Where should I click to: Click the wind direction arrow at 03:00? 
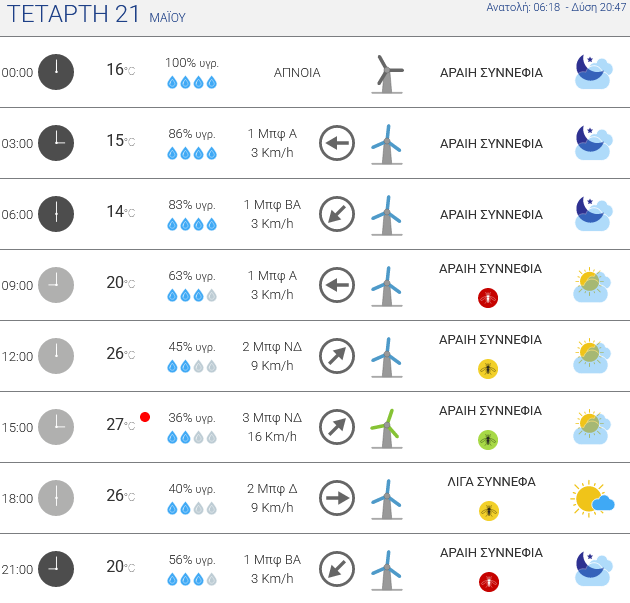[337, 143]
